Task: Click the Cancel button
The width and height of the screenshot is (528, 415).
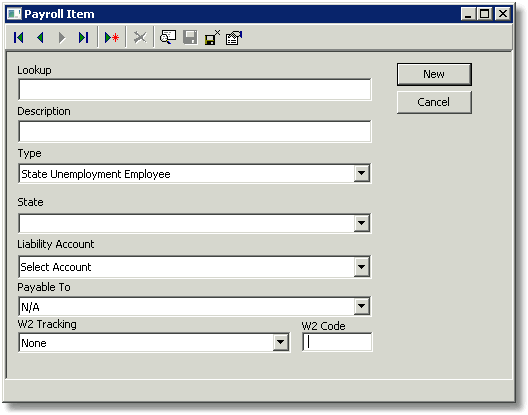Action: (x=434, y=102)
